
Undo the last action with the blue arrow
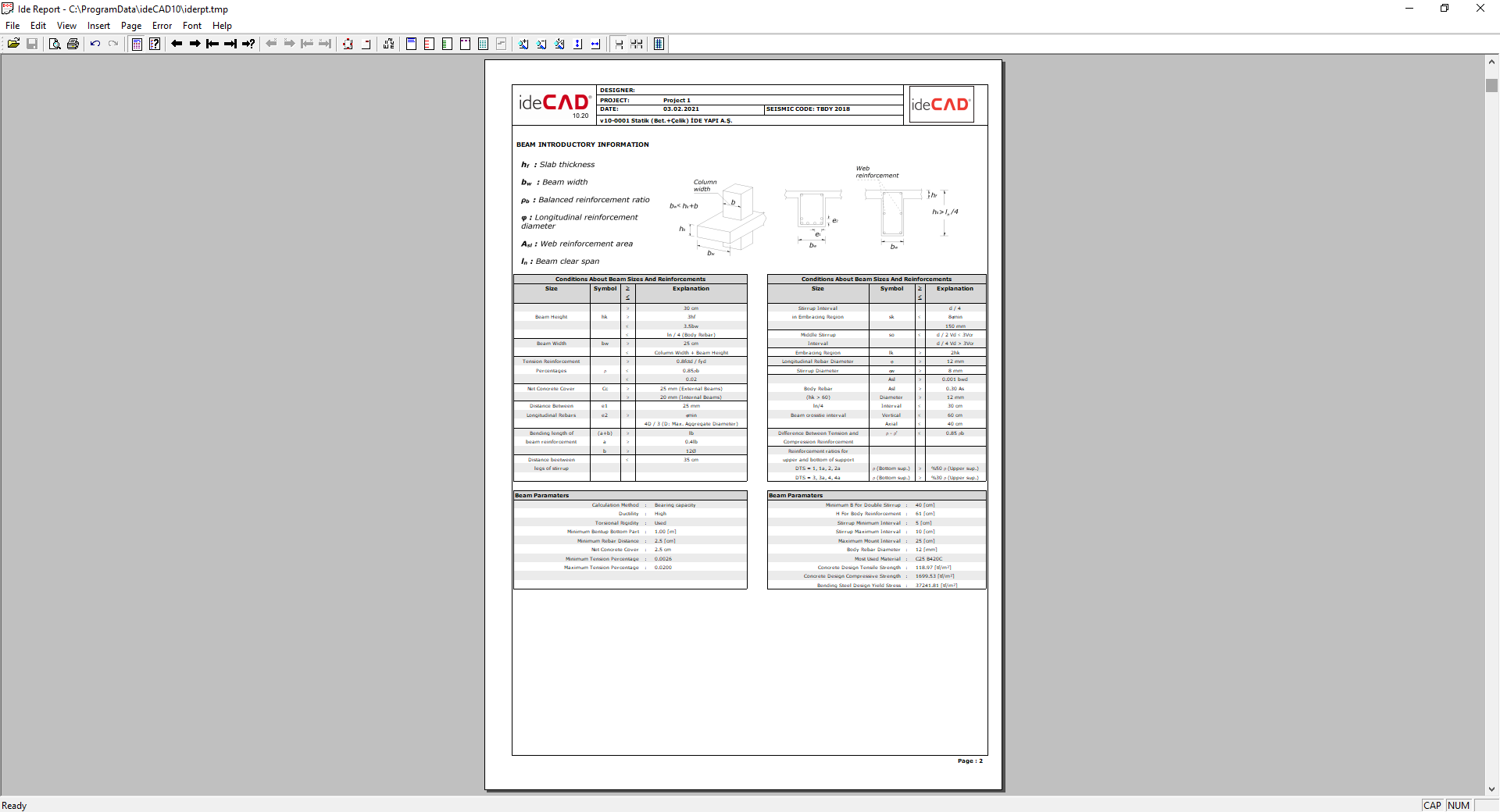[x=95, y=44]
